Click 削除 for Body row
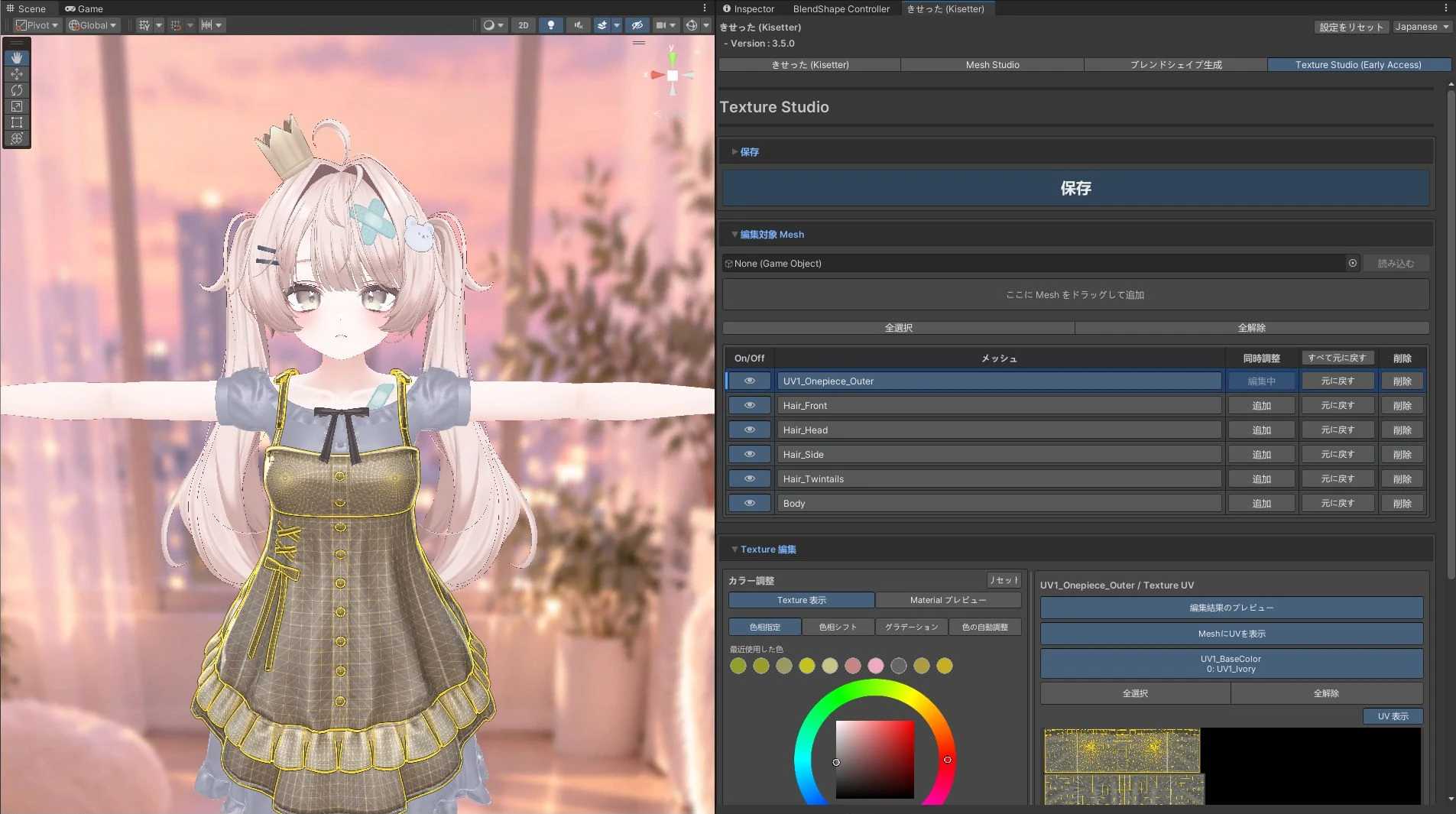1456x814 pixels. [1402, 504]
